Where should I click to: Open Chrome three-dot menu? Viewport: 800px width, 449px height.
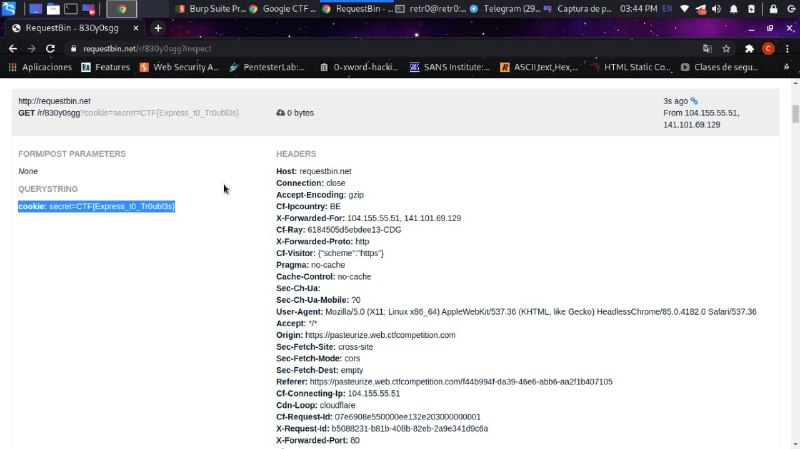tap(787, 48)
